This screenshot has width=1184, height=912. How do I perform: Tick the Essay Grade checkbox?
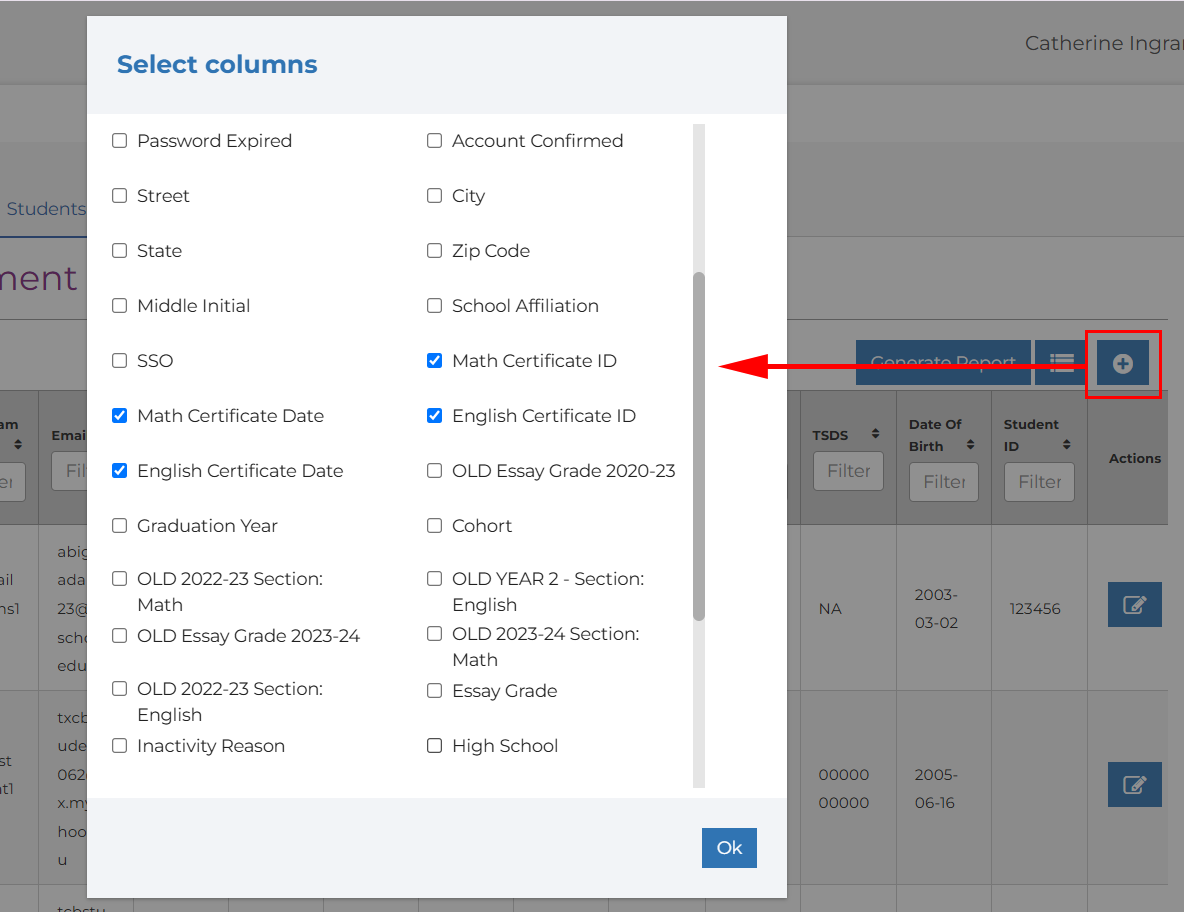coord(434,691)
